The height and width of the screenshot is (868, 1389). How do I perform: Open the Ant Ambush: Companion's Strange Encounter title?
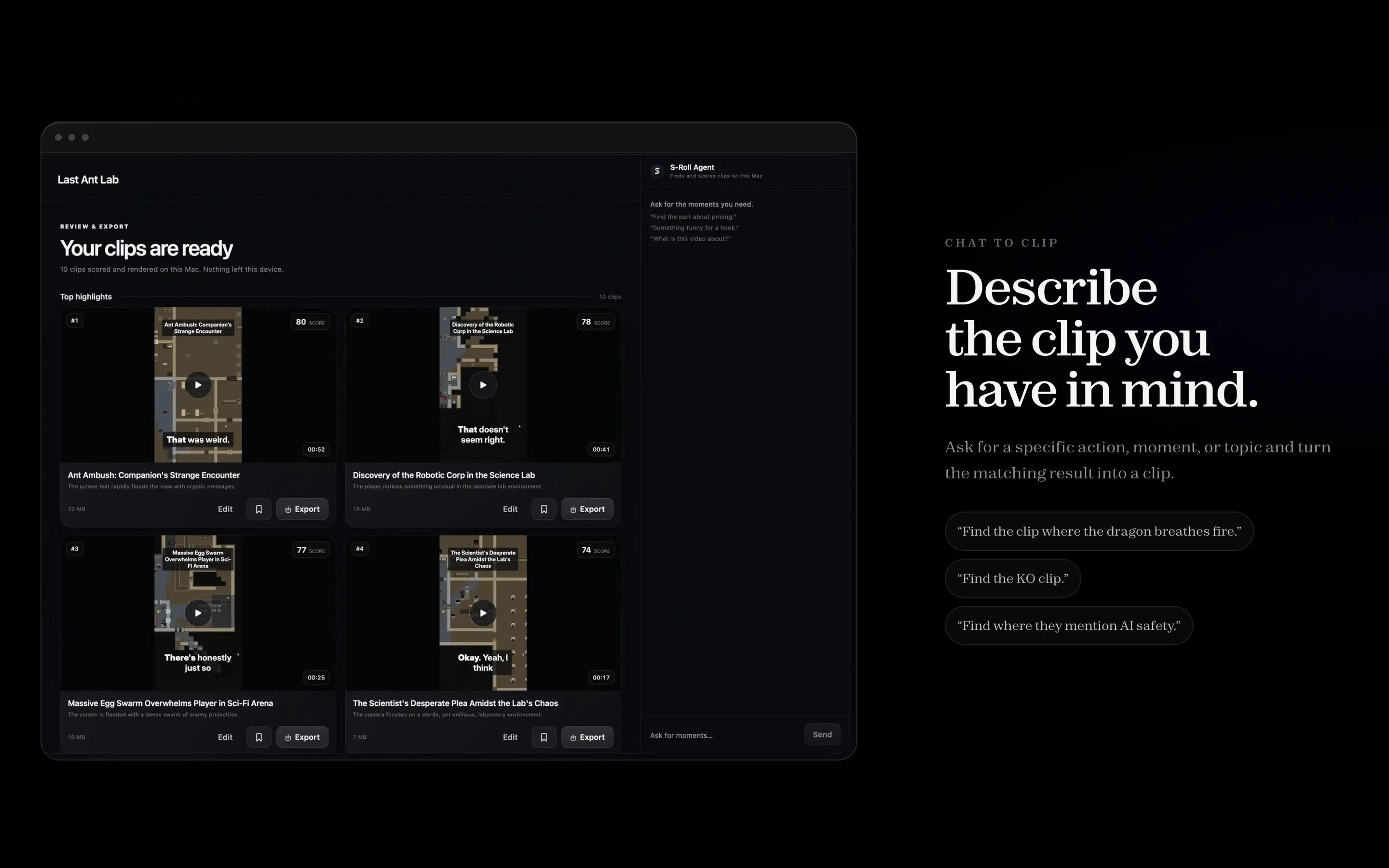tap(154, 475)
